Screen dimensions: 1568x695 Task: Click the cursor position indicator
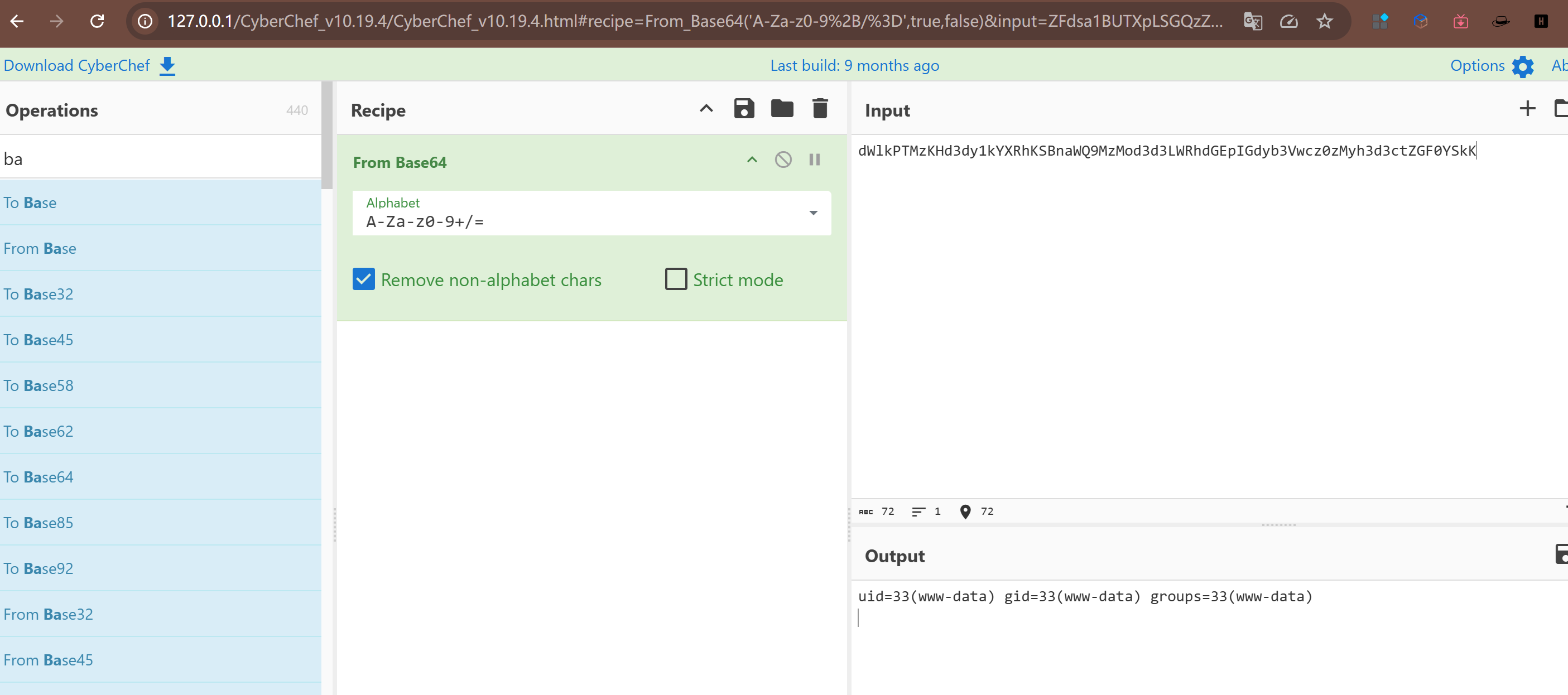pos(976,511)
